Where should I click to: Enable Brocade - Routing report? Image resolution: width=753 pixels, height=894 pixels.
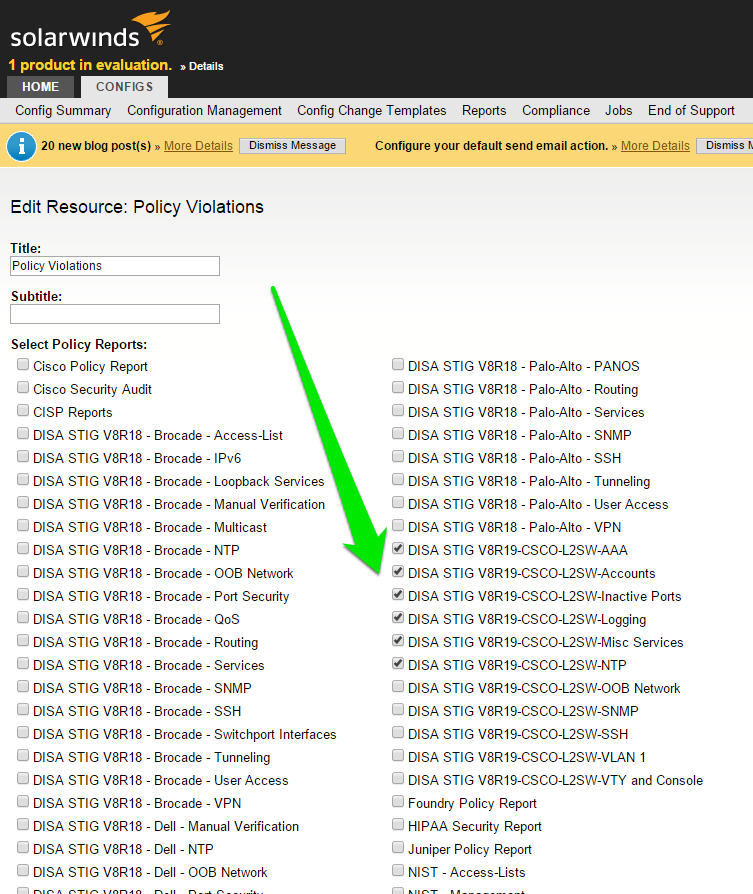(x=23, y=640)
